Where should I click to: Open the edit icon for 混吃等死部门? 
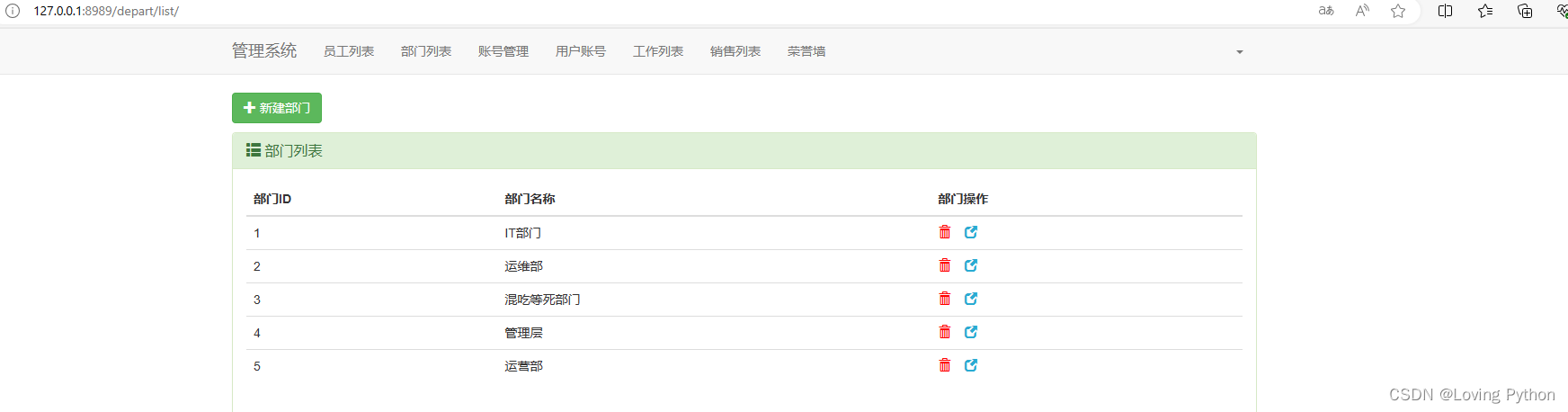(x=971, y=299)
